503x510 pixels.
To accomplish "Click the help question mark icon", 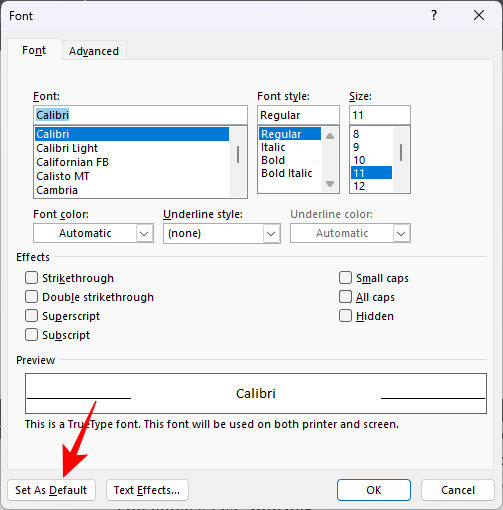I will click(x=434, y=15).
